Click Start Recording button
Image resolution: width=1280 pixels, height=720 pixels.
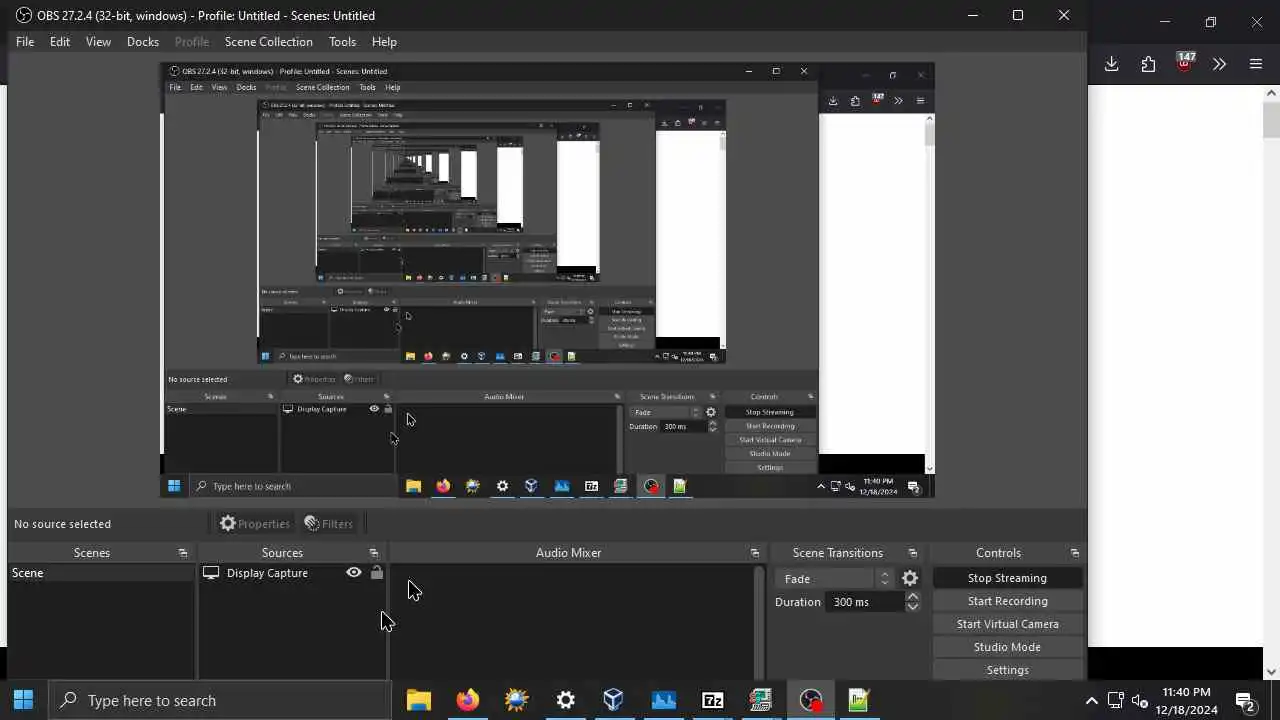coord(1007,601)
